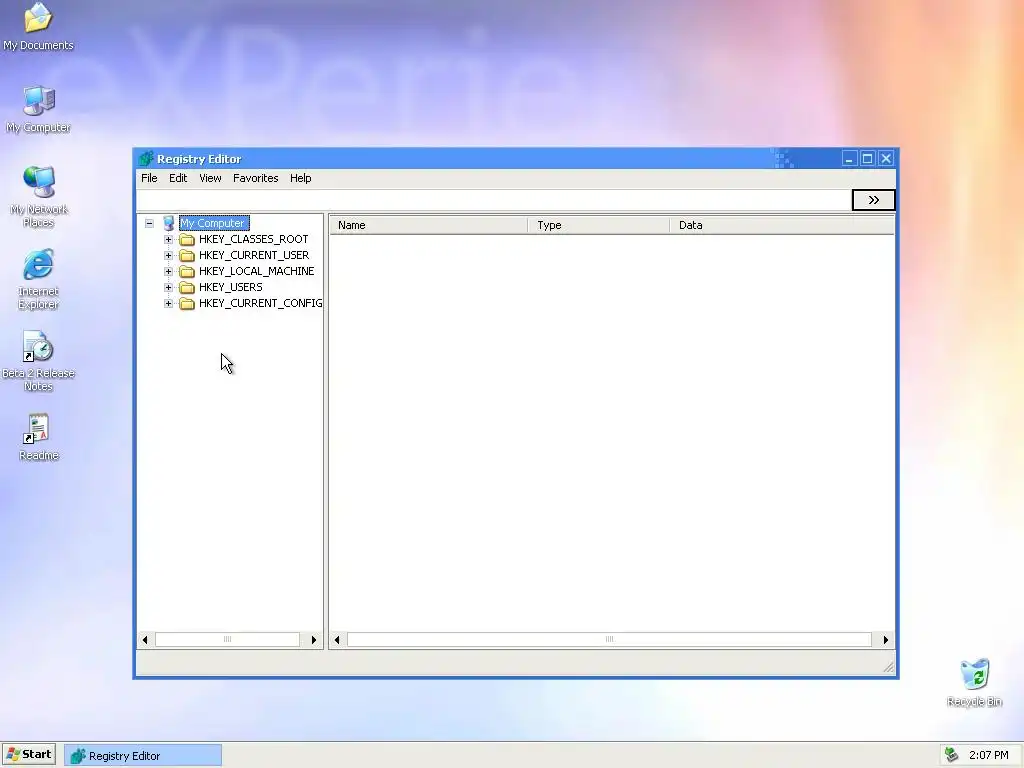Click the HKEY_CURRENT_CONFIG folder icon
Screen dimensions: 1024x768
point(187,304)
